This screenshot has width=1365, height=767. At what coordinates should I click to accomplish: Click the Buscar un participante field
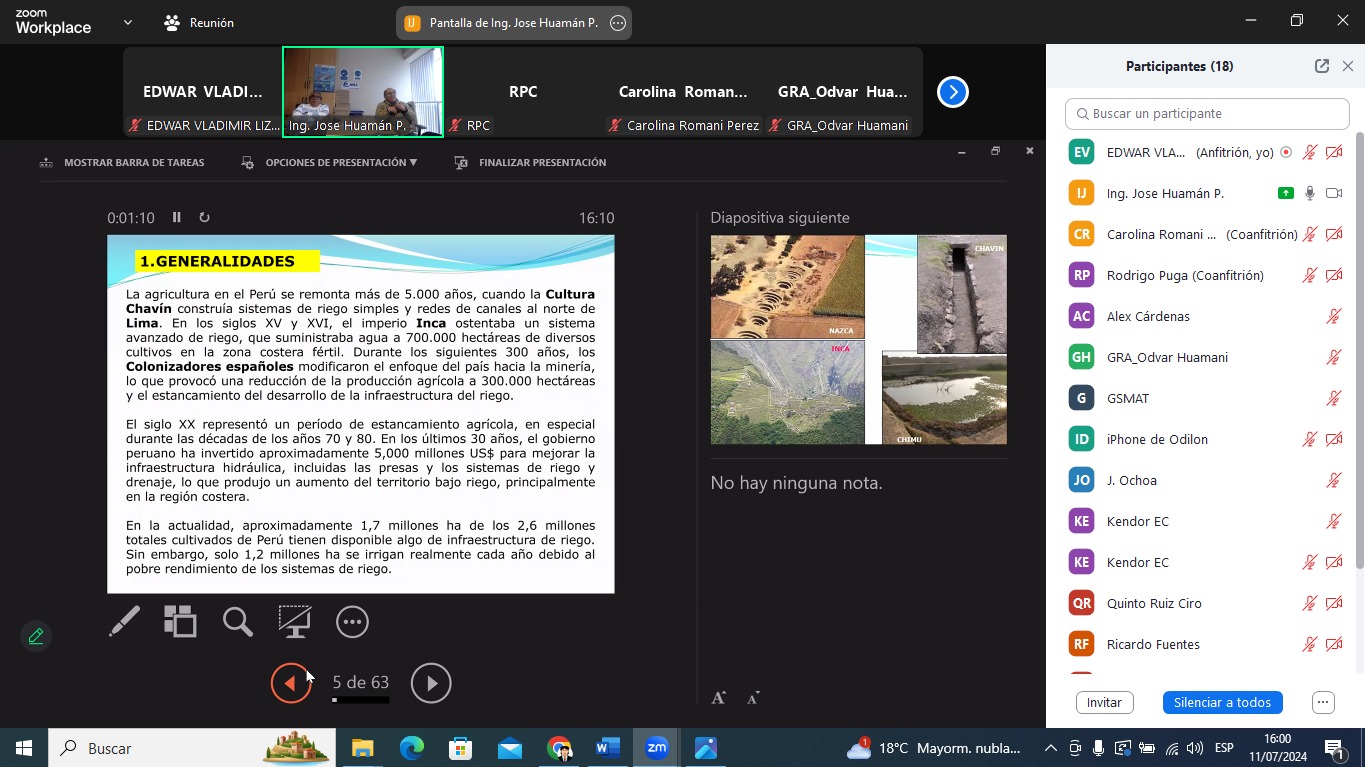tap(1207, 114)
